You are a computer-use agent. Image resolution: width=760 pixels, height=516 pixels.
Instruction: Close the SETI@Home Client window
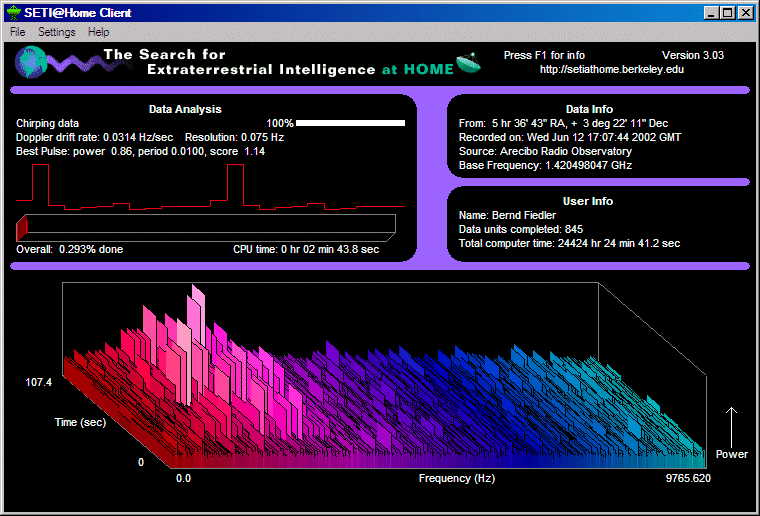(745, 13)
